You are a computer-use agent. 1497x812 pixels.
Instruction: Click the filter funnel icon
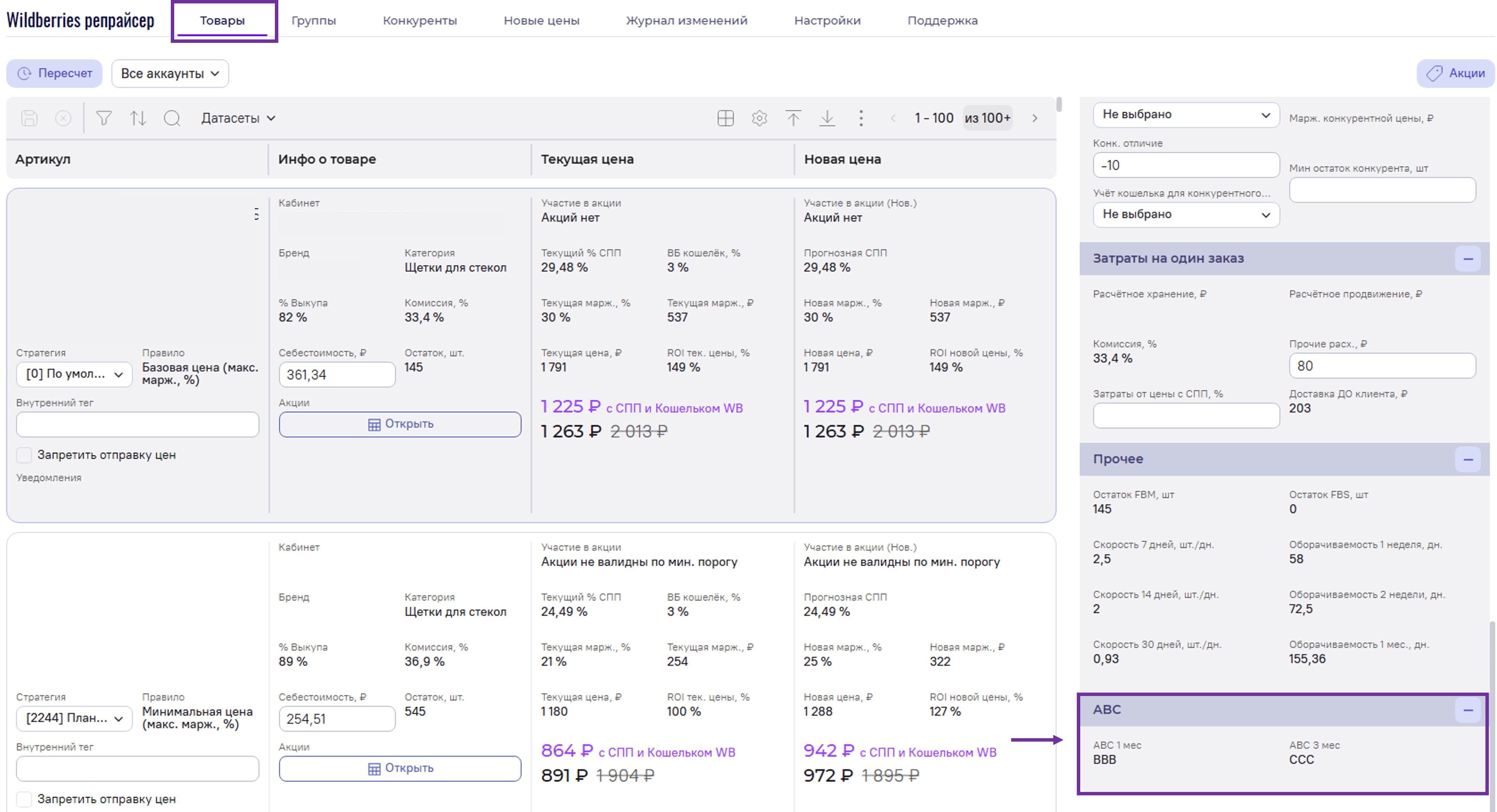(x=104, y=118)
